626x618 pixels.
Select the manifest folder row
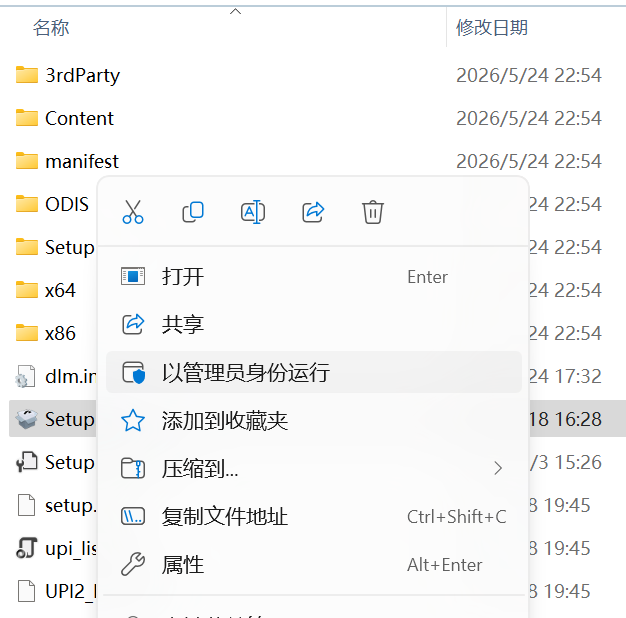313,161
